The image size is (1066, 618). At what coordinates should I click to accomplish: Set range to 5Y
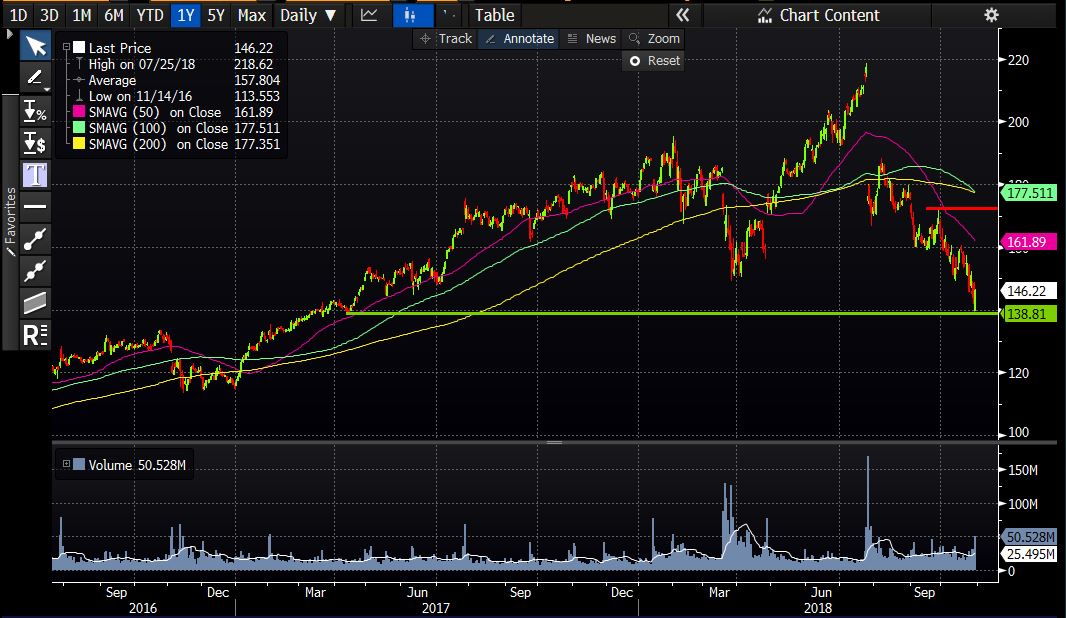click(216, 15)
